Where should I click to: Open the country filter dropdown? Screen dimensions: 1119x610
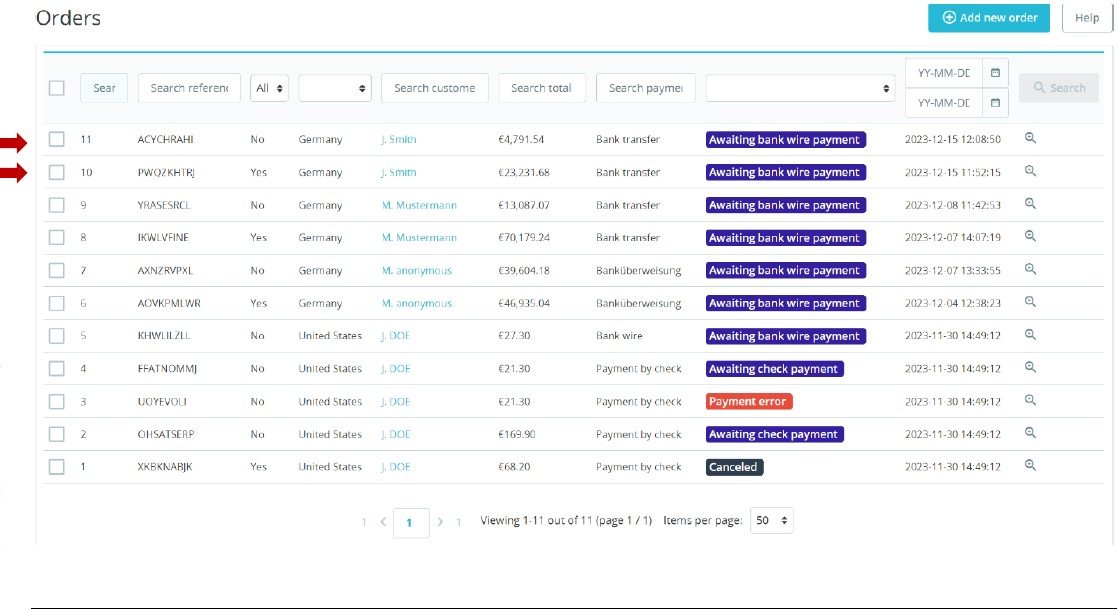click(x=335, y=88)
